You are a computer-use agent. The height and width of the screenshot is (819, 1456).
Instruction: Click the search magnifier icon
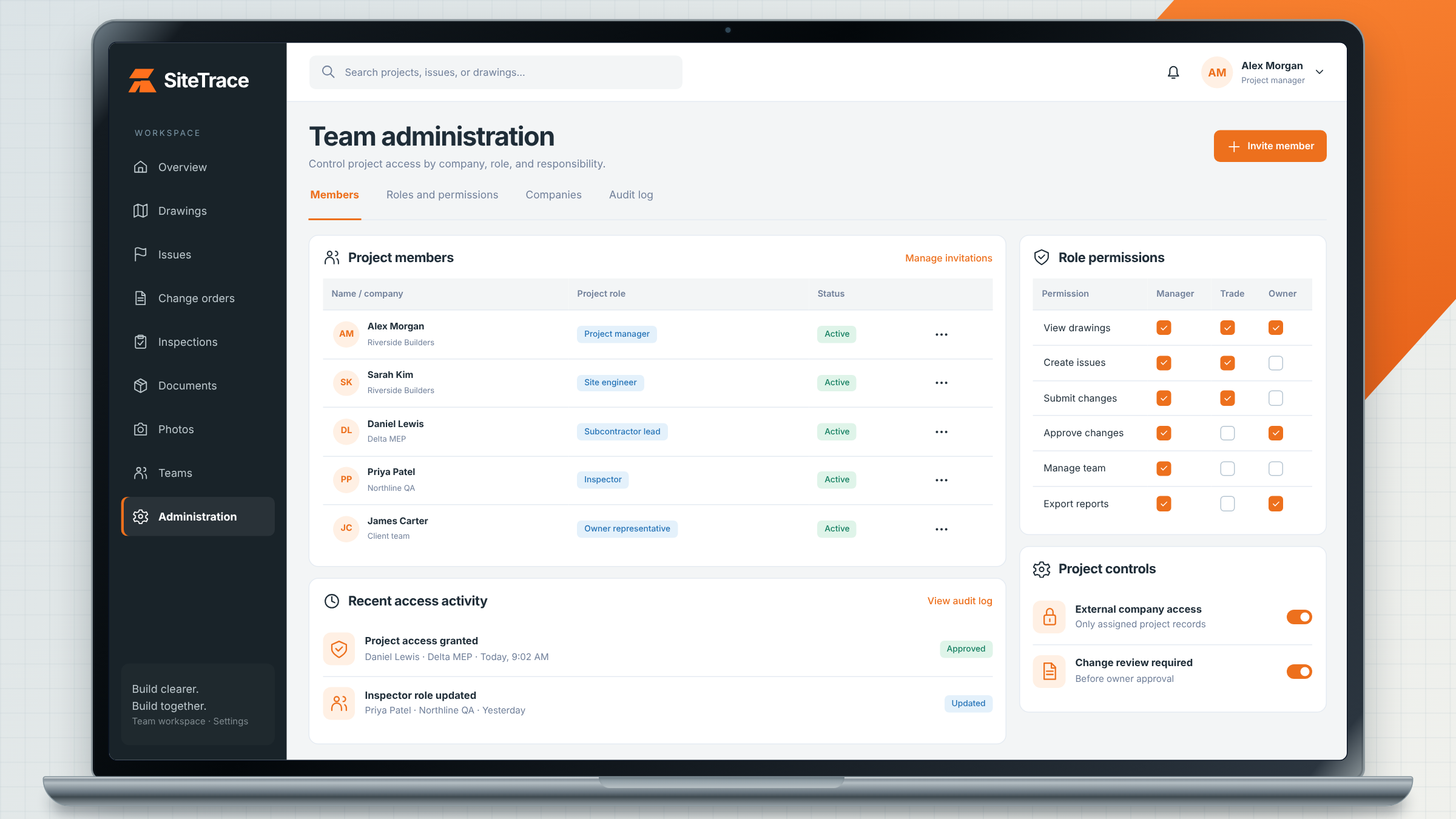[328, 72]
